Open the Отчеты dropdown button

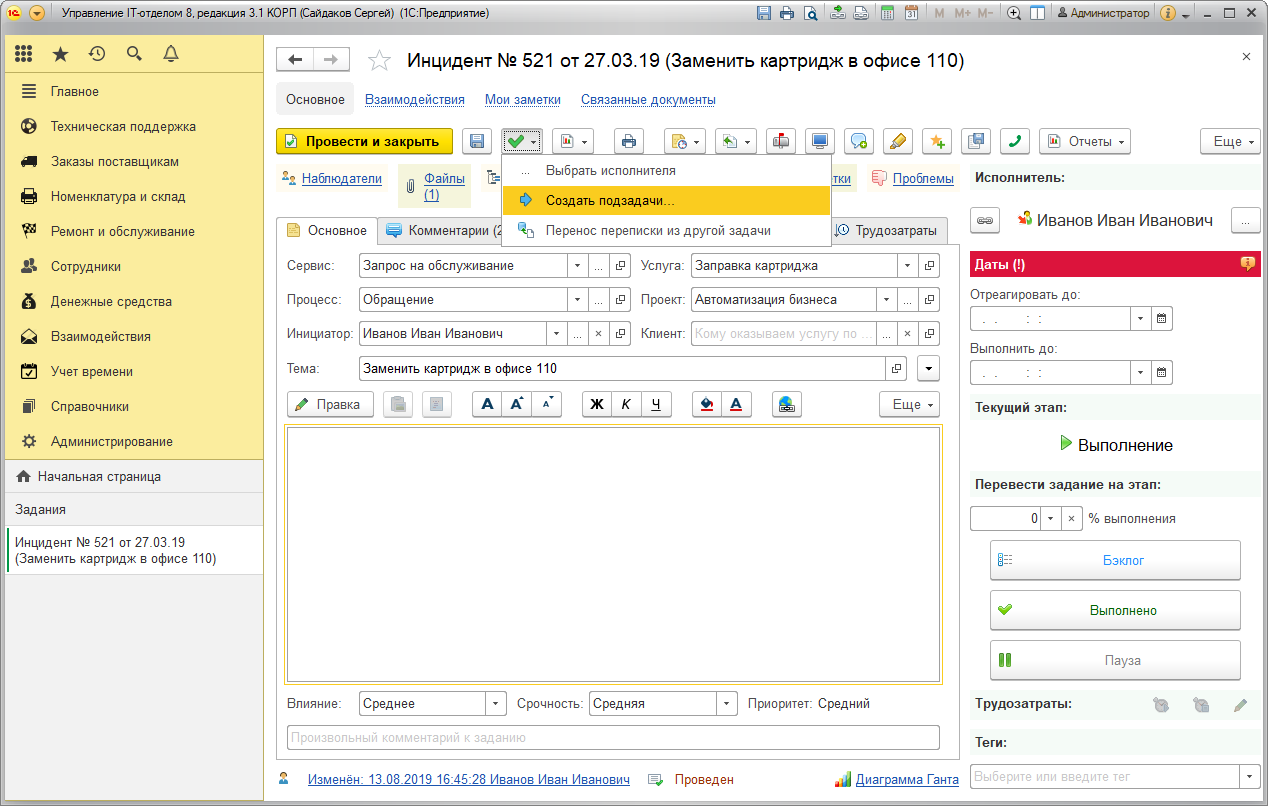1085,142
